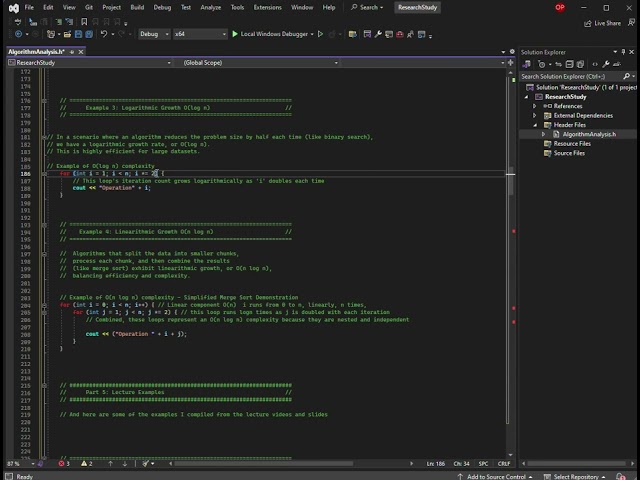The image size is (640, 480).
Task: Click the wrench Properties icon in main toolbar
Action: 378,34
